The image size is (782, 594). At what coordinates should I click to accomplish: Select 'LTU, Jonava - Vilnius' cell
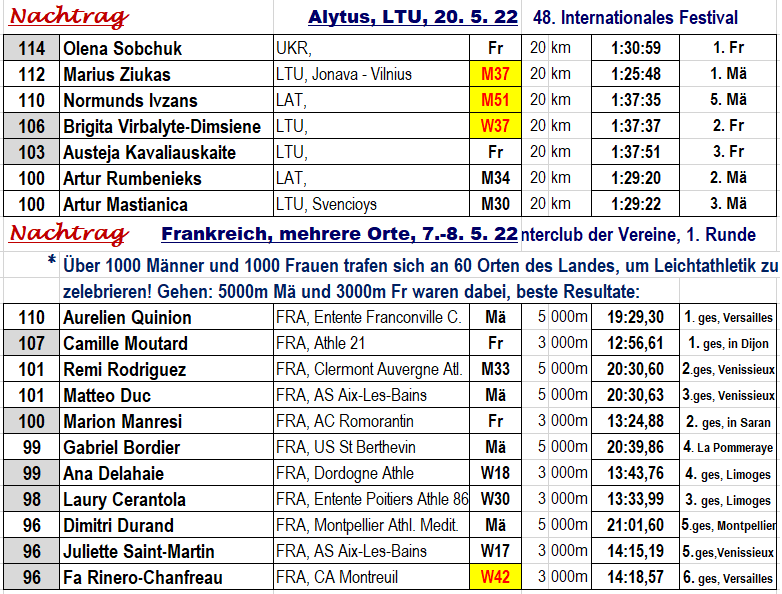point(371,74)
